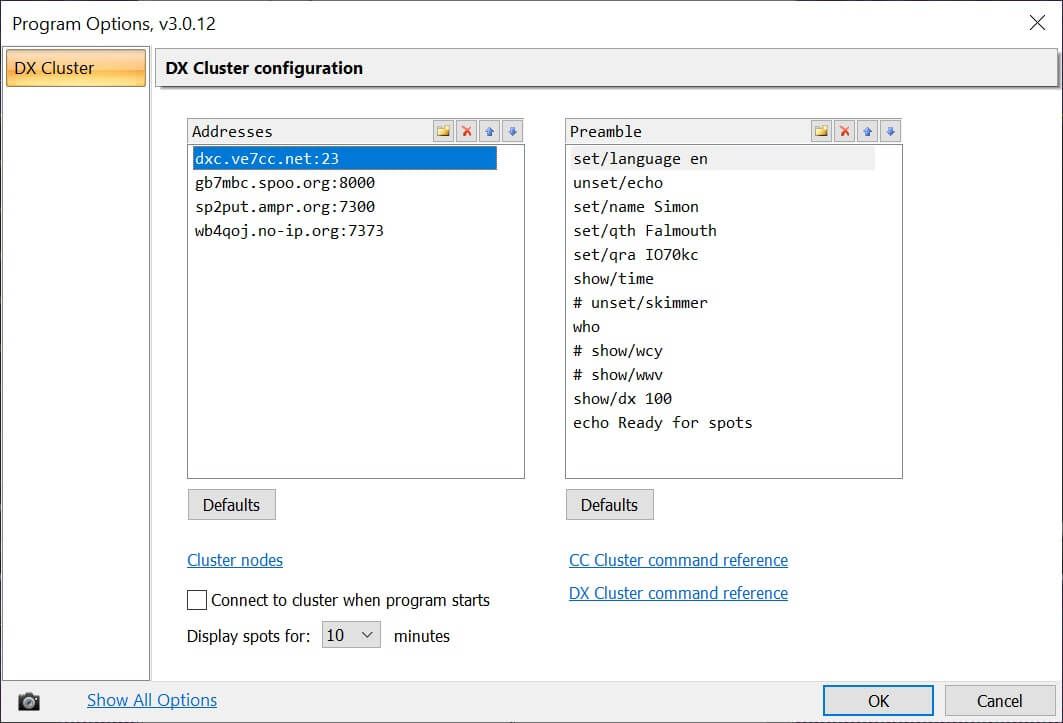Click the Show All Options link
This screenshot has width=1063, height=723.
tap(152, 700)
